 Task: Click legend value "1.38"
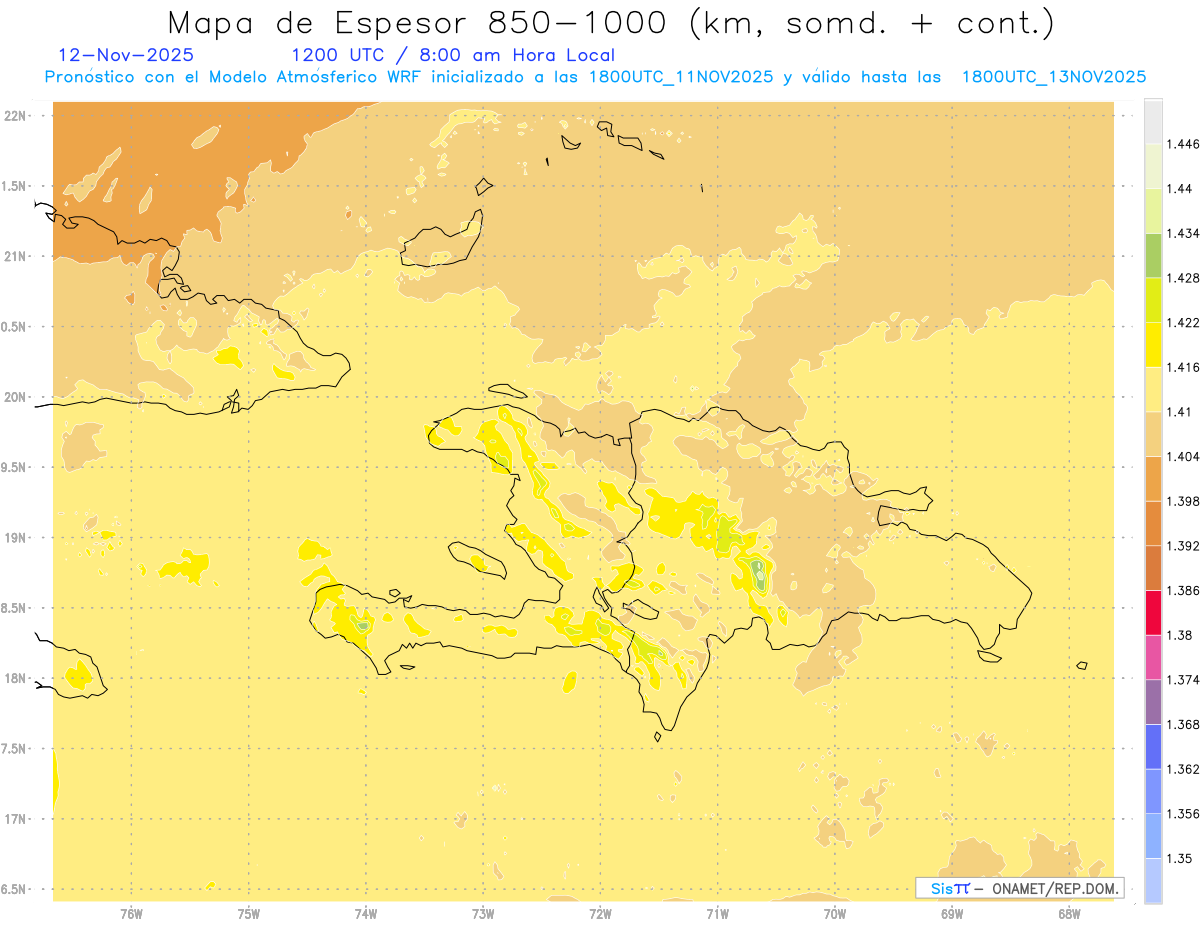click(1180, 635)
